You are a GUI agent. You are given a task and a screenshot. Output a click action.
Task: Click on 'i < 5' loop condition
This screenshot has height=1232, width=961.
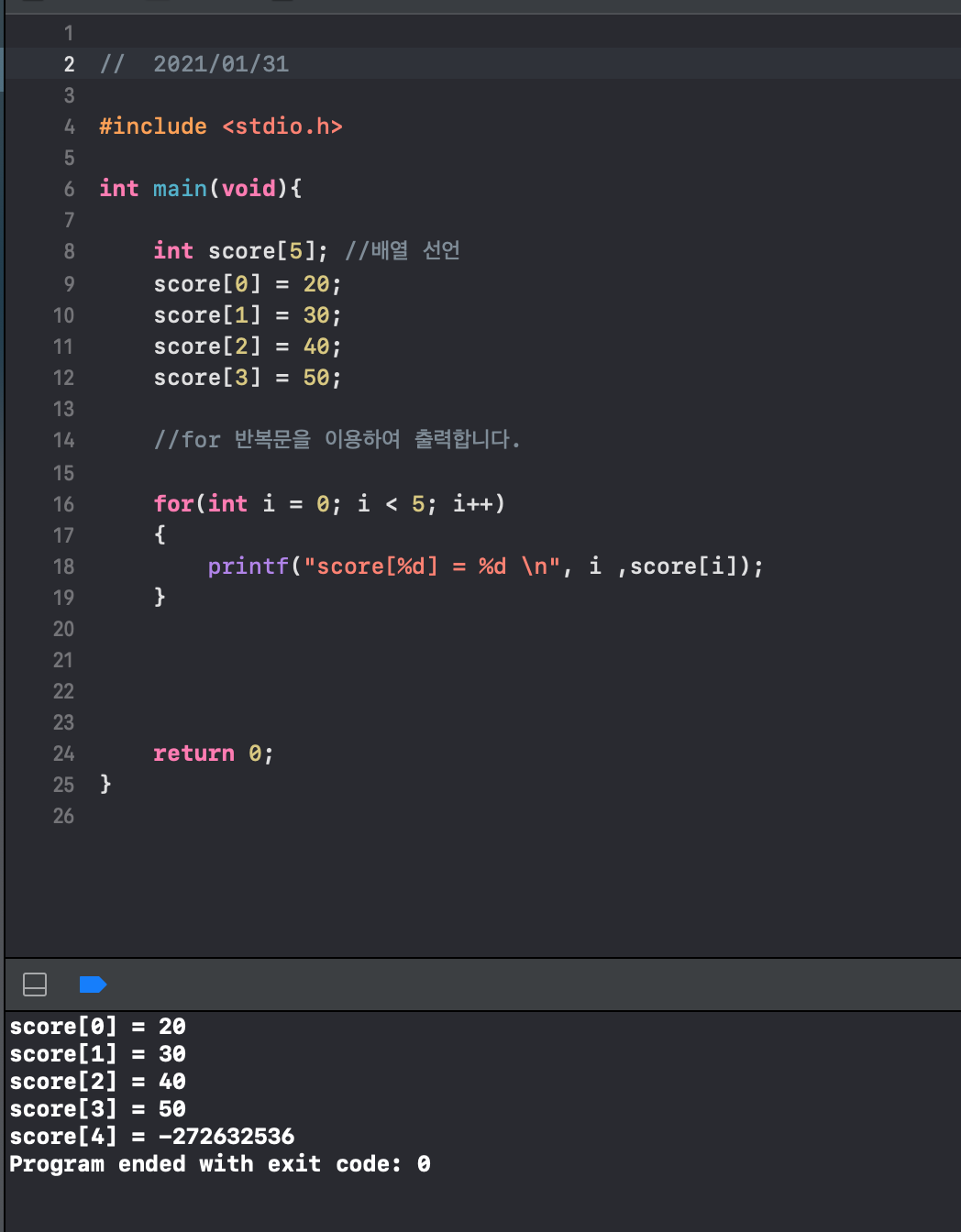(x=391, y=504)
